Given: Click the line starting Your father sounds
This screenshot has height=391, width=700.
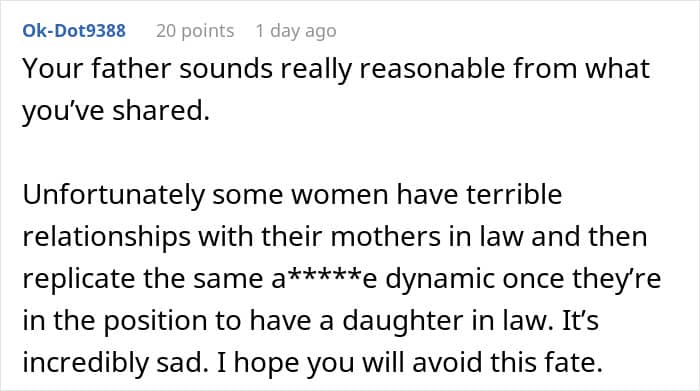Looking at the screenshot, I should (x=336, y=70).
